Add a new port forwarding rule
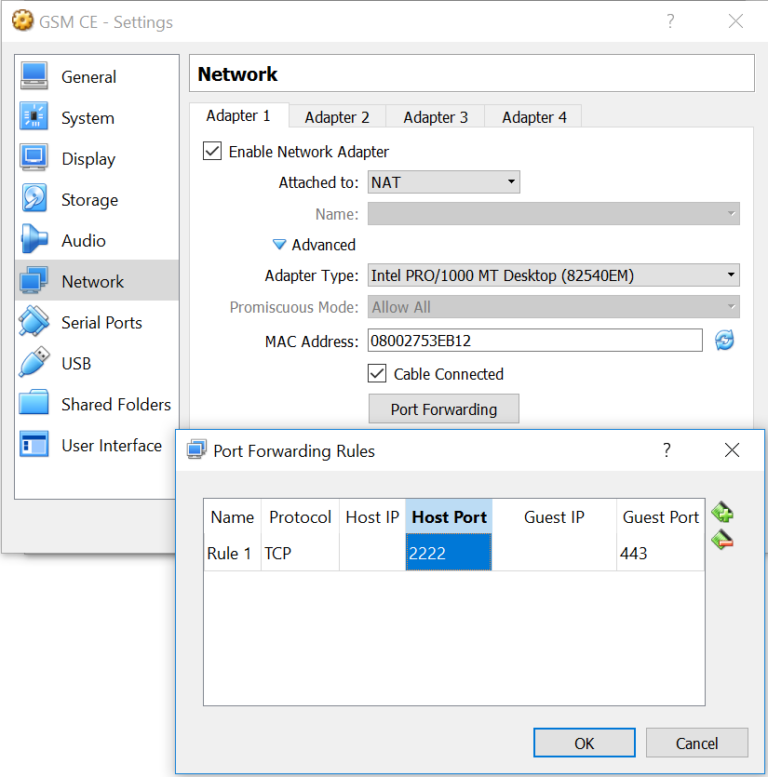The height and width of the screenshot is (777, 768). pos(722,513)
